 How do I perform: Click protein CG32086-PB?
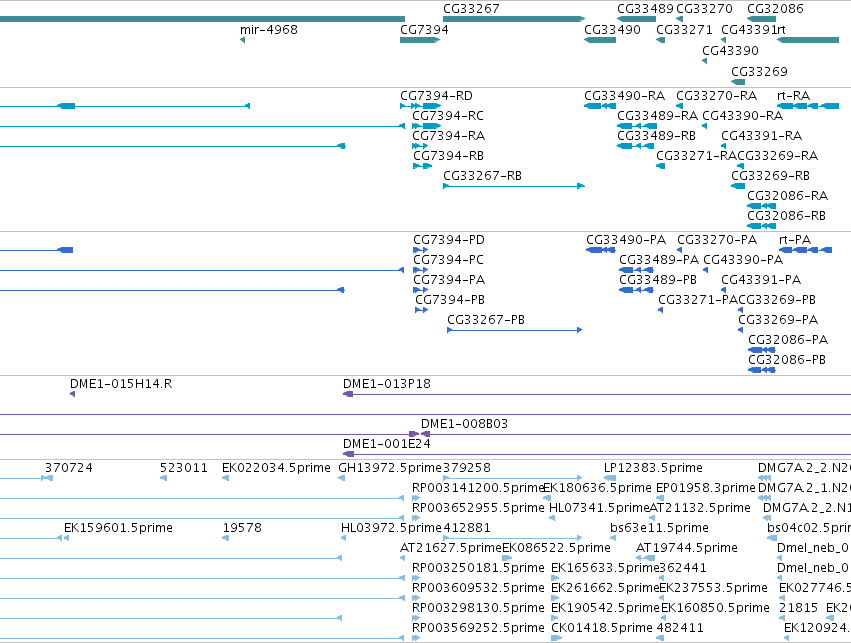tap(787, 360)
